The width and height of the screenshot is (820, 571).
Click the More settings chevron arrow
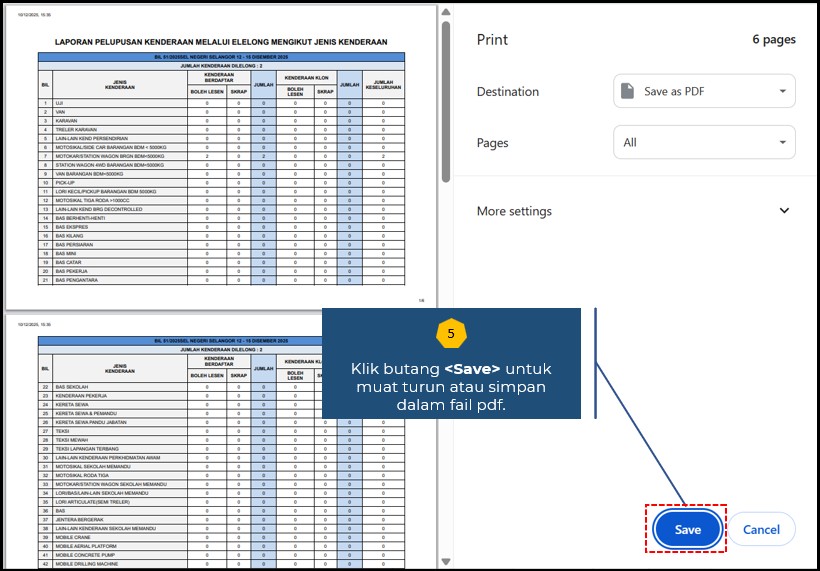click(784, 211)
